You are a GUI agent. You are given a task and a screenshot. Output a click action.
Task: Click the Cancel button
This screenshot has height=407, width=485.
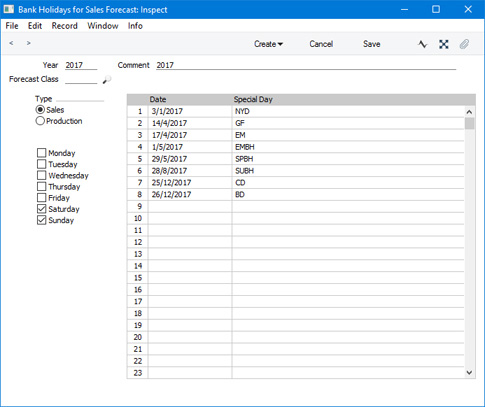321,44
